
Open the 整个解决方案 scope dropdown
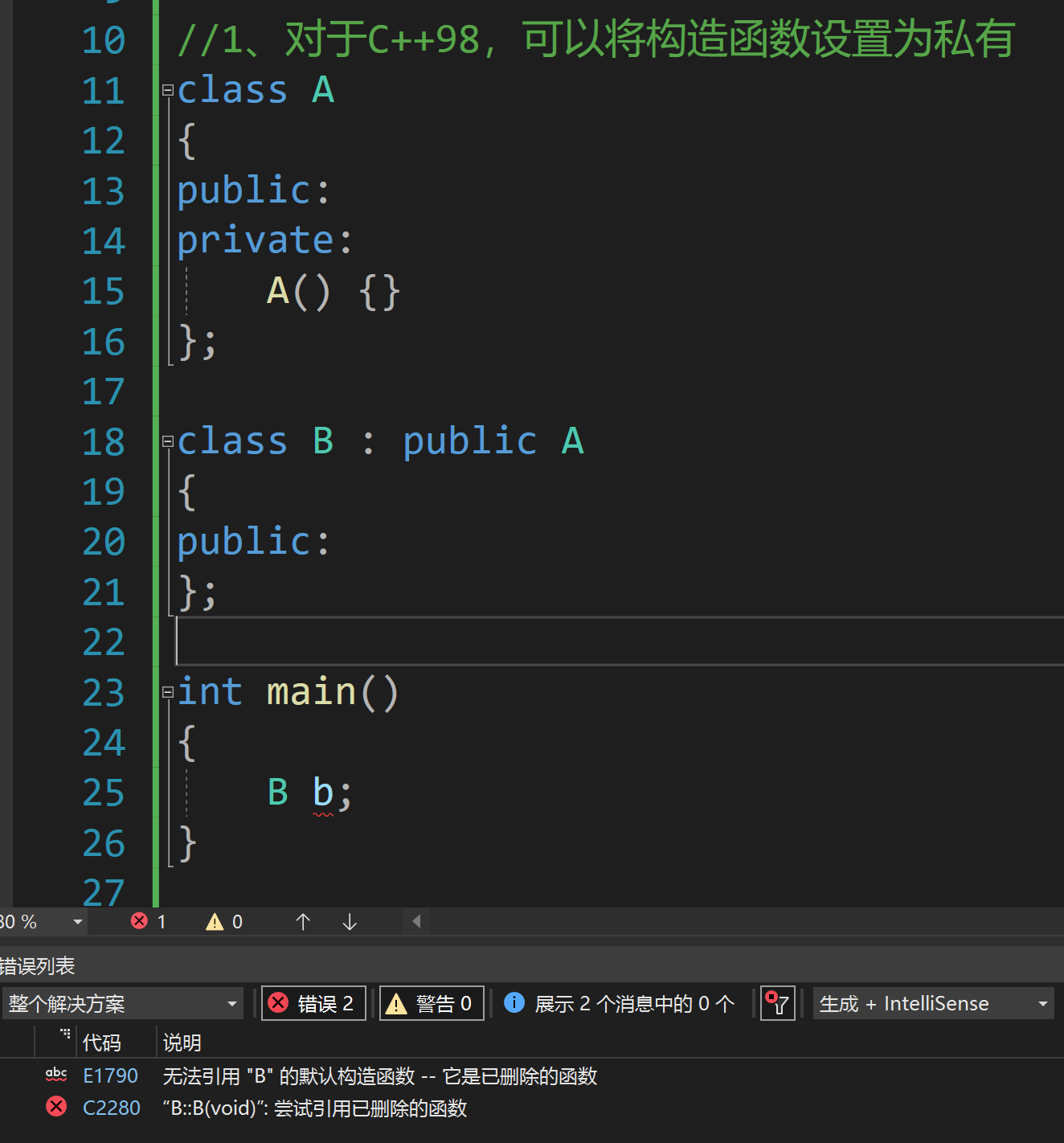pos(123,1003)
